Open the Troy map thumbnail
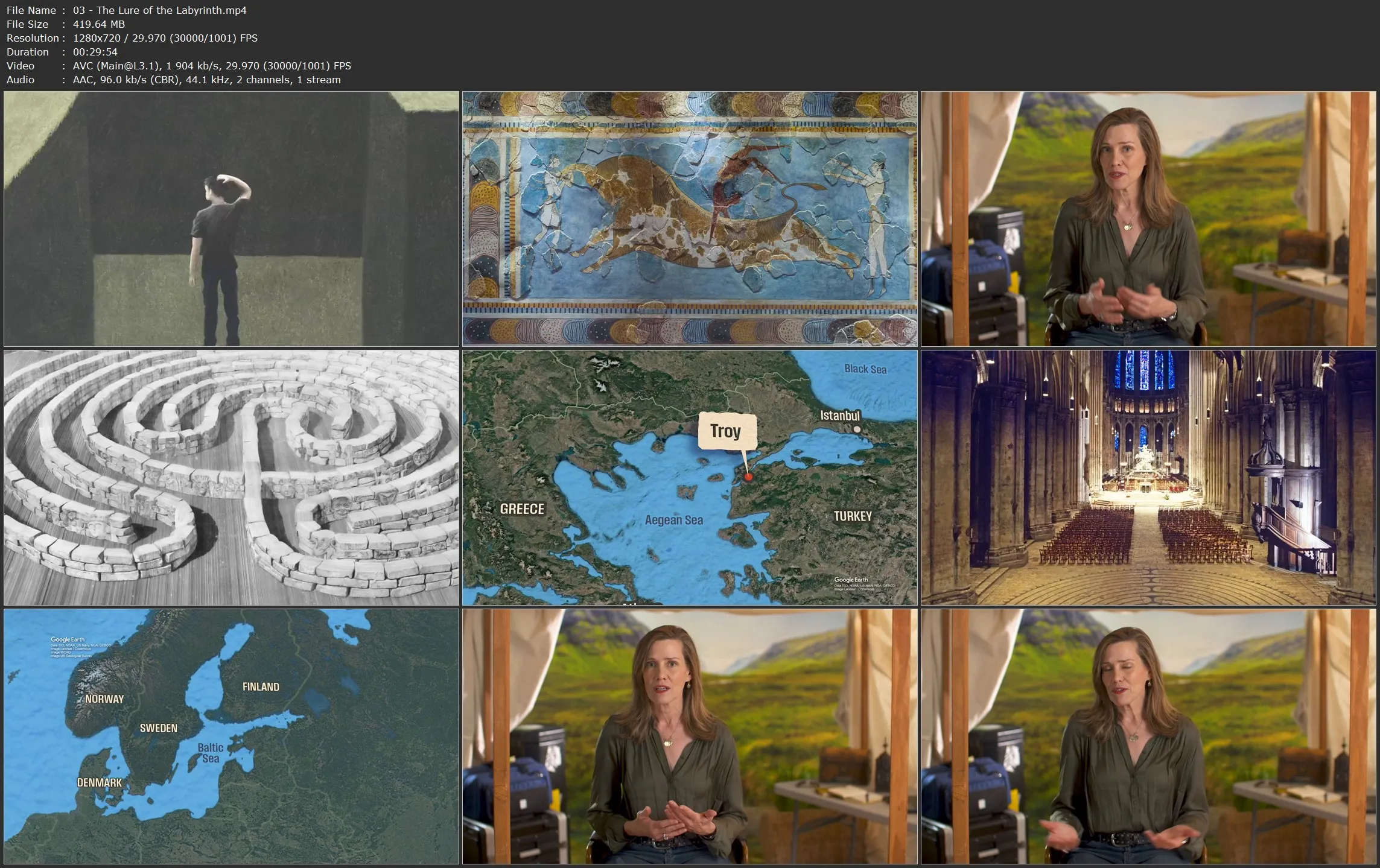This screenshot has height=868, width=1380. point(690,477)
